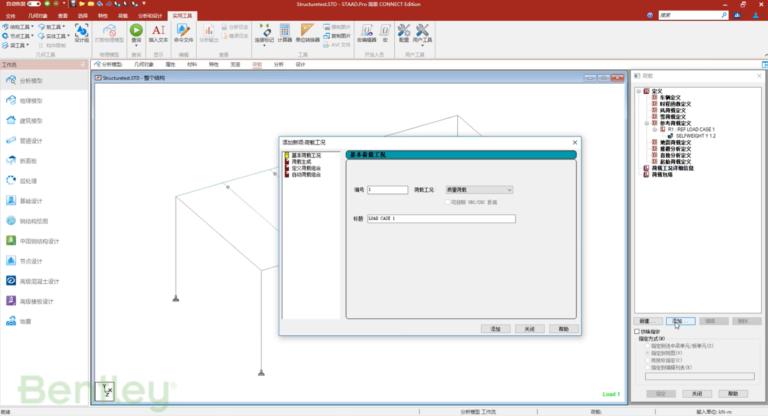Viewport: 768px width, 416px height.
Task: Select 基础设计 in the workflow sidebar
Action: 44,201
